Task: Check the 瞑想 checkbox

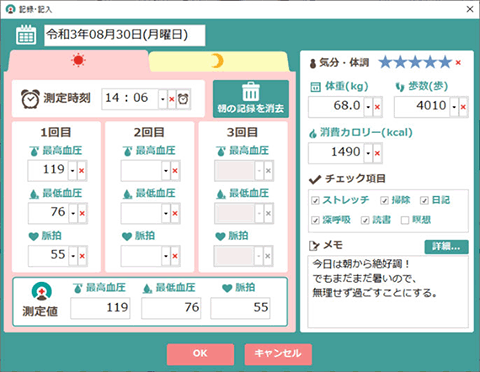Action: coord(405,220)
